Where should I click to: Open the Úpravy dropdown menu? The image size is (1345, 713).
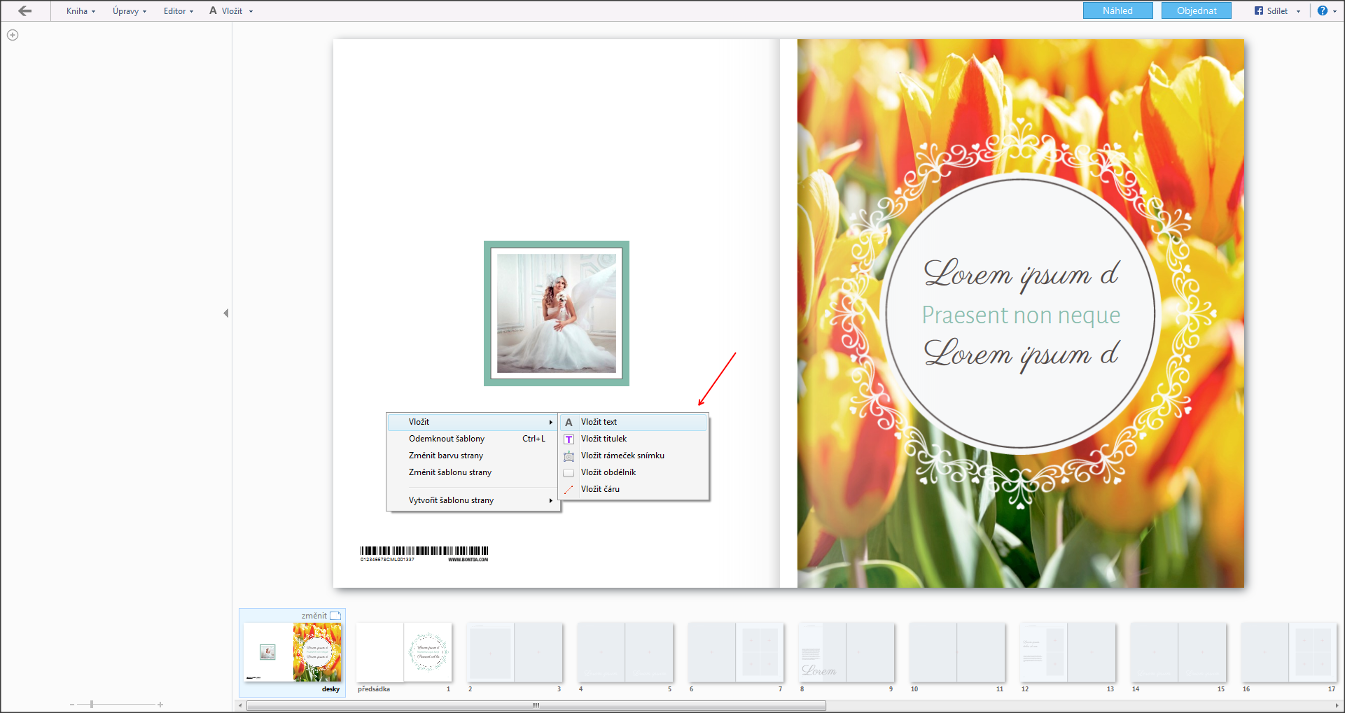coord(130,11)
